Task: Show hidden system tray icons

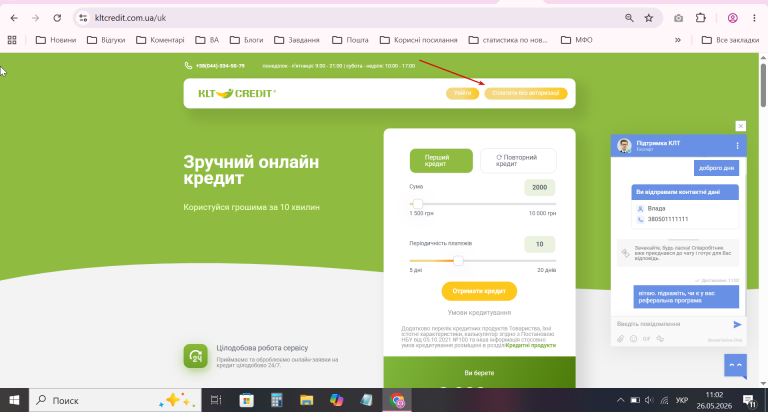Action: [x=620, y=400]
